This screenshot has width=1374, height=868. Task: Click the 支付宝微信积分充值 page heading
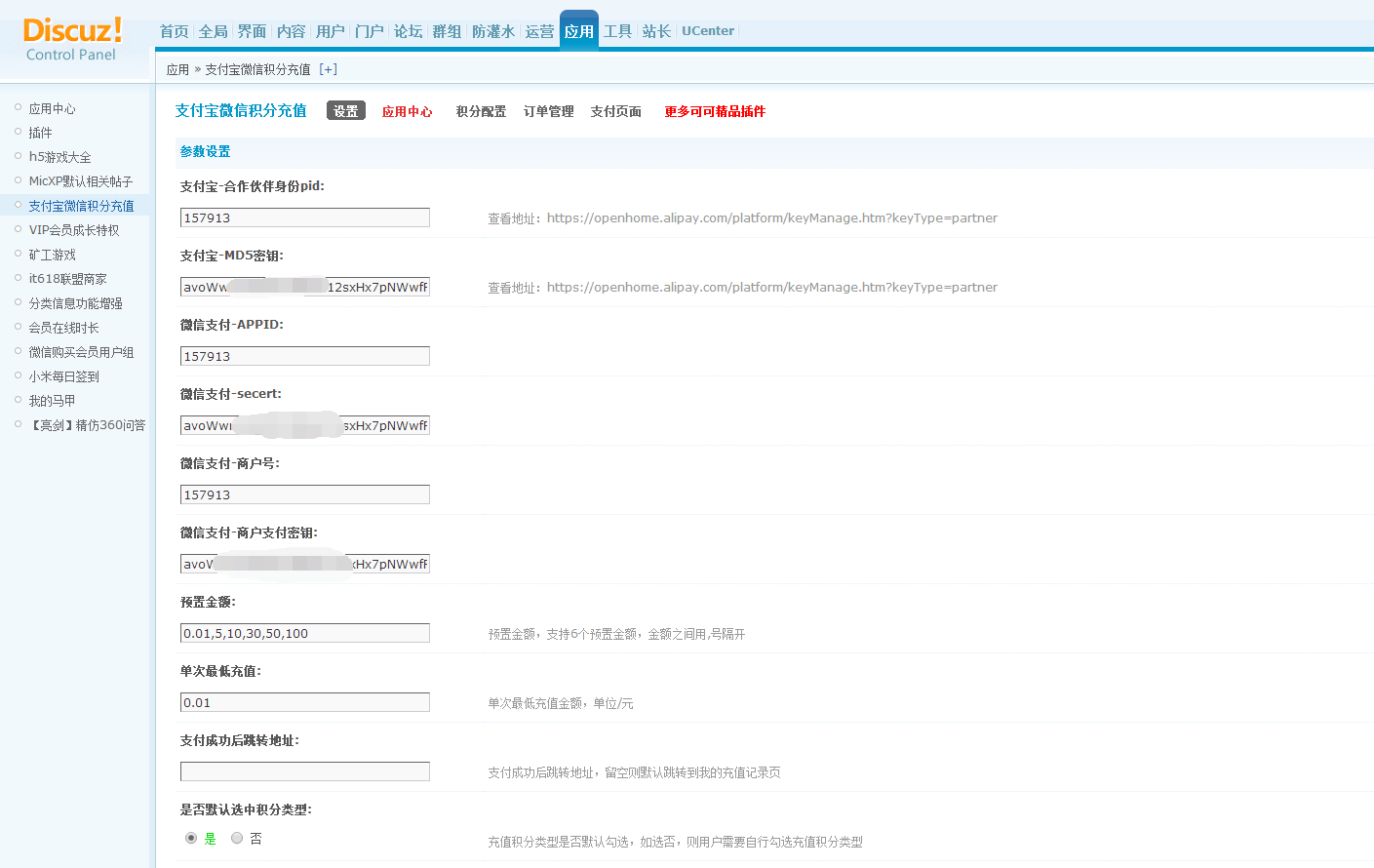(241, 111)
